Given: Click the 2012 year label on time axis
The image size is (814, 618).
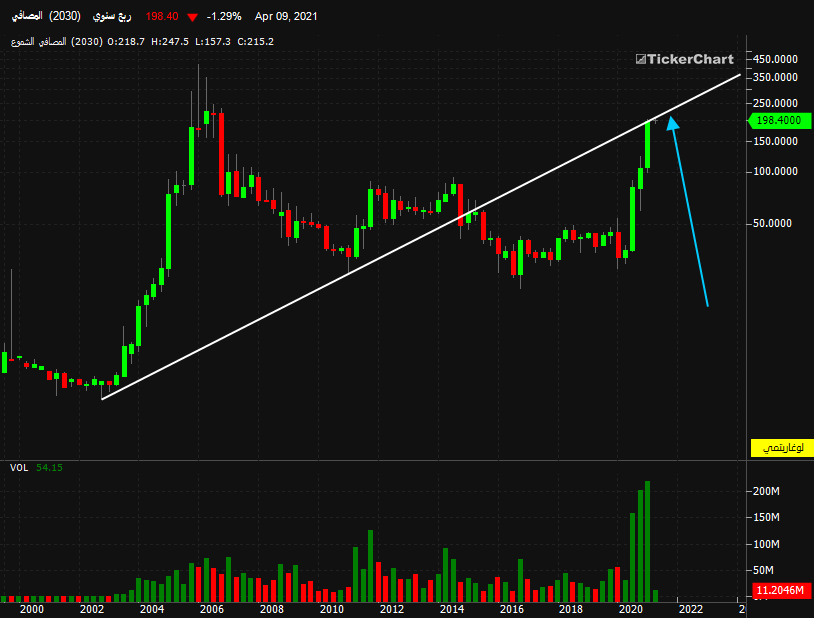Looking at the screenshot, I should point(391,609).
